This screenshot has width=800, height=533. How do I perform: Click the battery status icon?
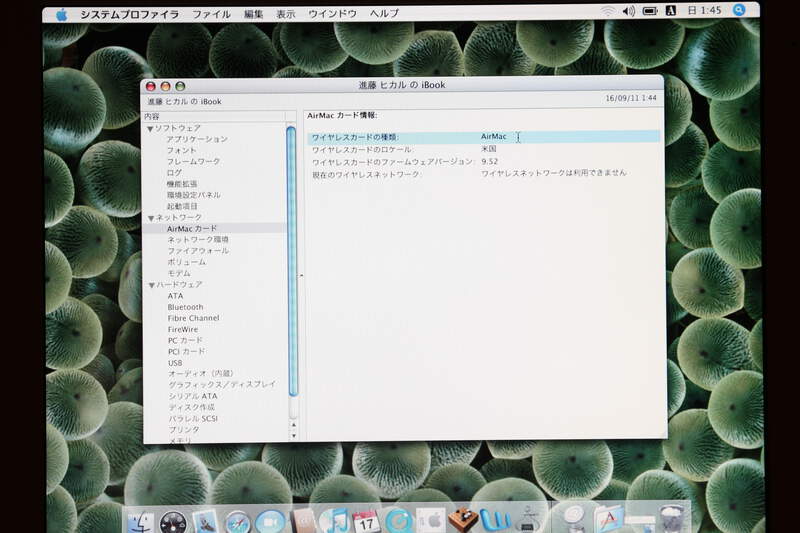point(649,11)
